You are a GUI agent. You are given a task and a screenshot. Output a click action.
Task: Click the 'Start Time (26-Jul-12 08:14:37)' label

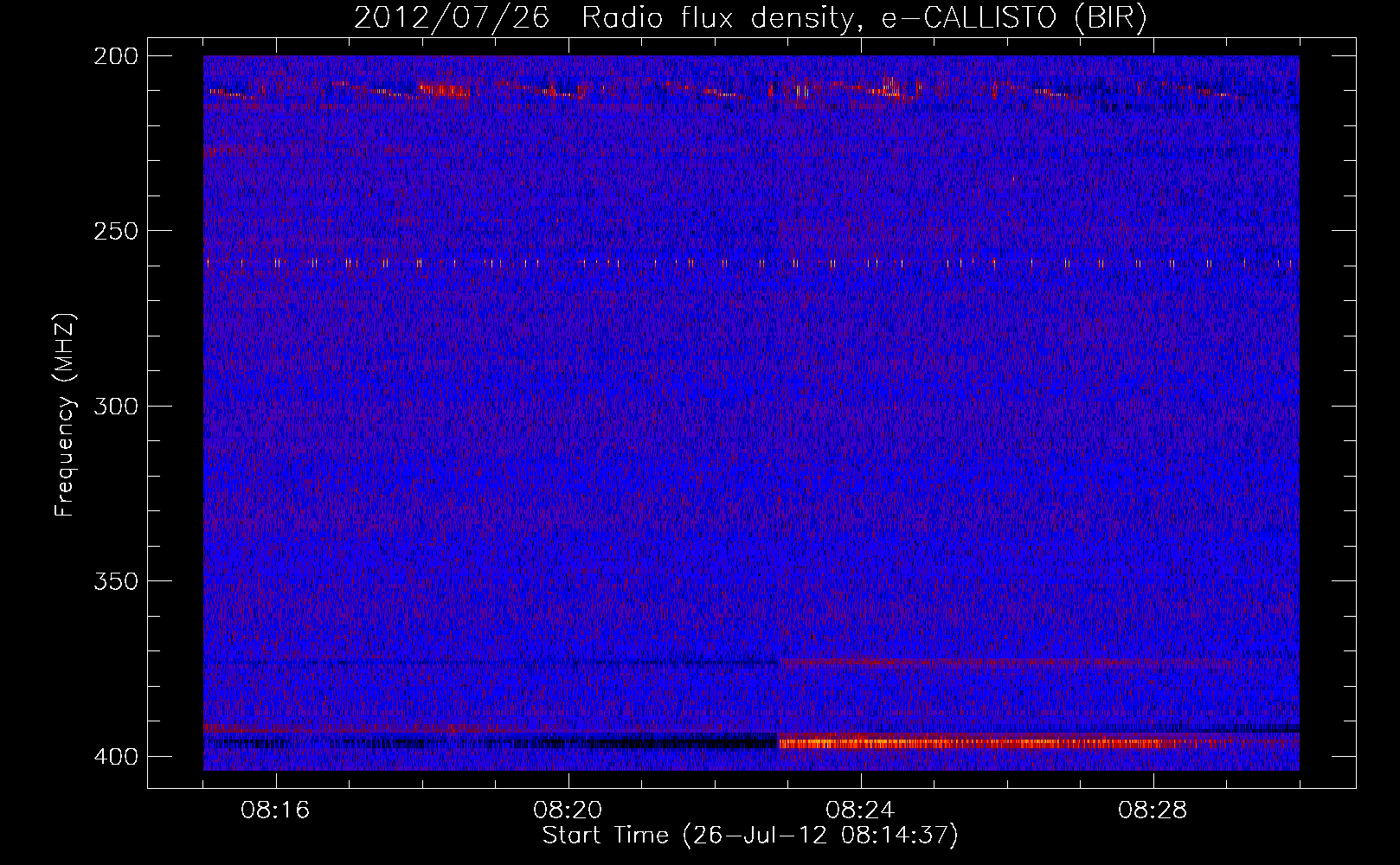(x=750, y=836)
